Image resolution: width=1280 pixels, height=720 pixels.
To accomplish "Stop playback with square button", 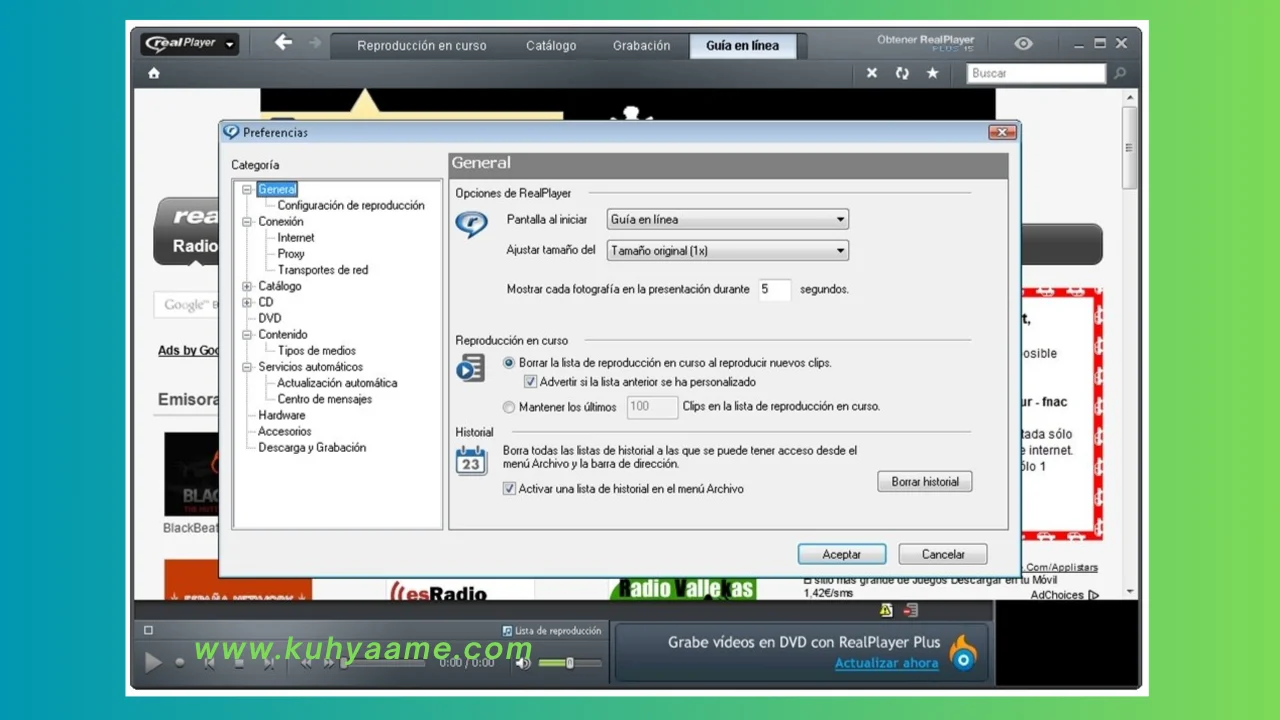I will pos(239,662).
